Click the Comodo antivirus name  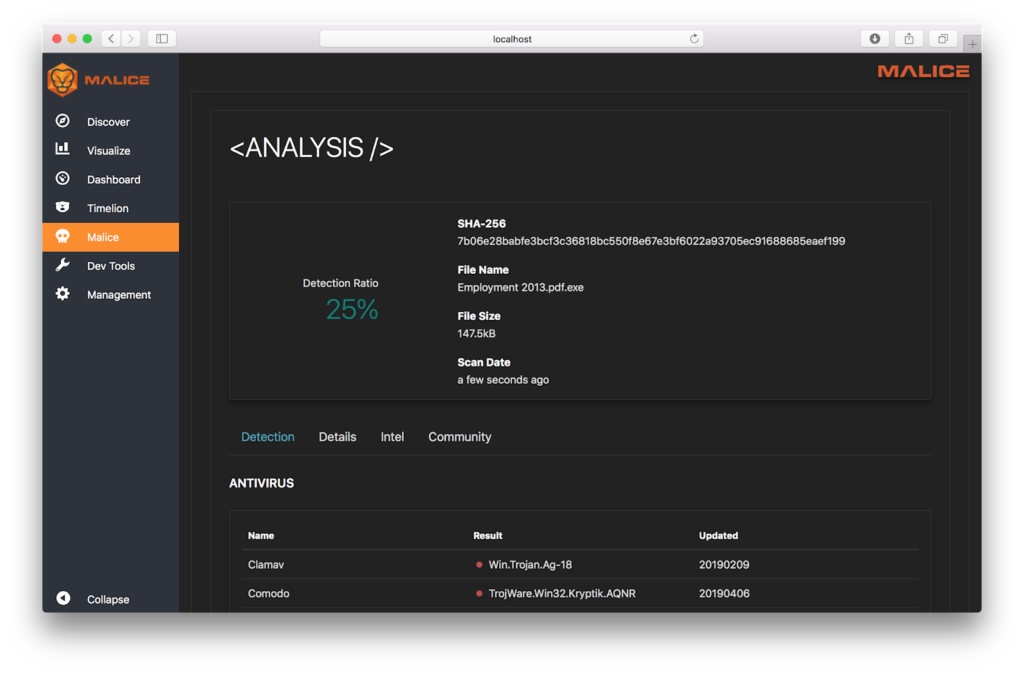268,593
